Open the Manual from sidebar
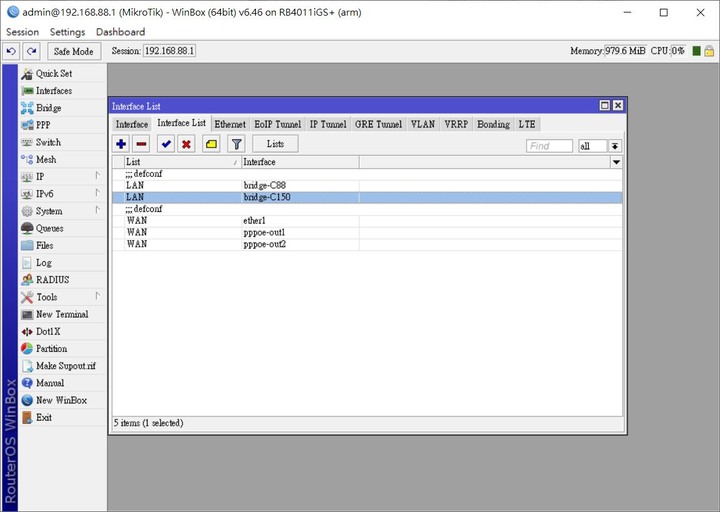Image resolution: width=720 pixels, height=512 pixels. tap(62, 383)
